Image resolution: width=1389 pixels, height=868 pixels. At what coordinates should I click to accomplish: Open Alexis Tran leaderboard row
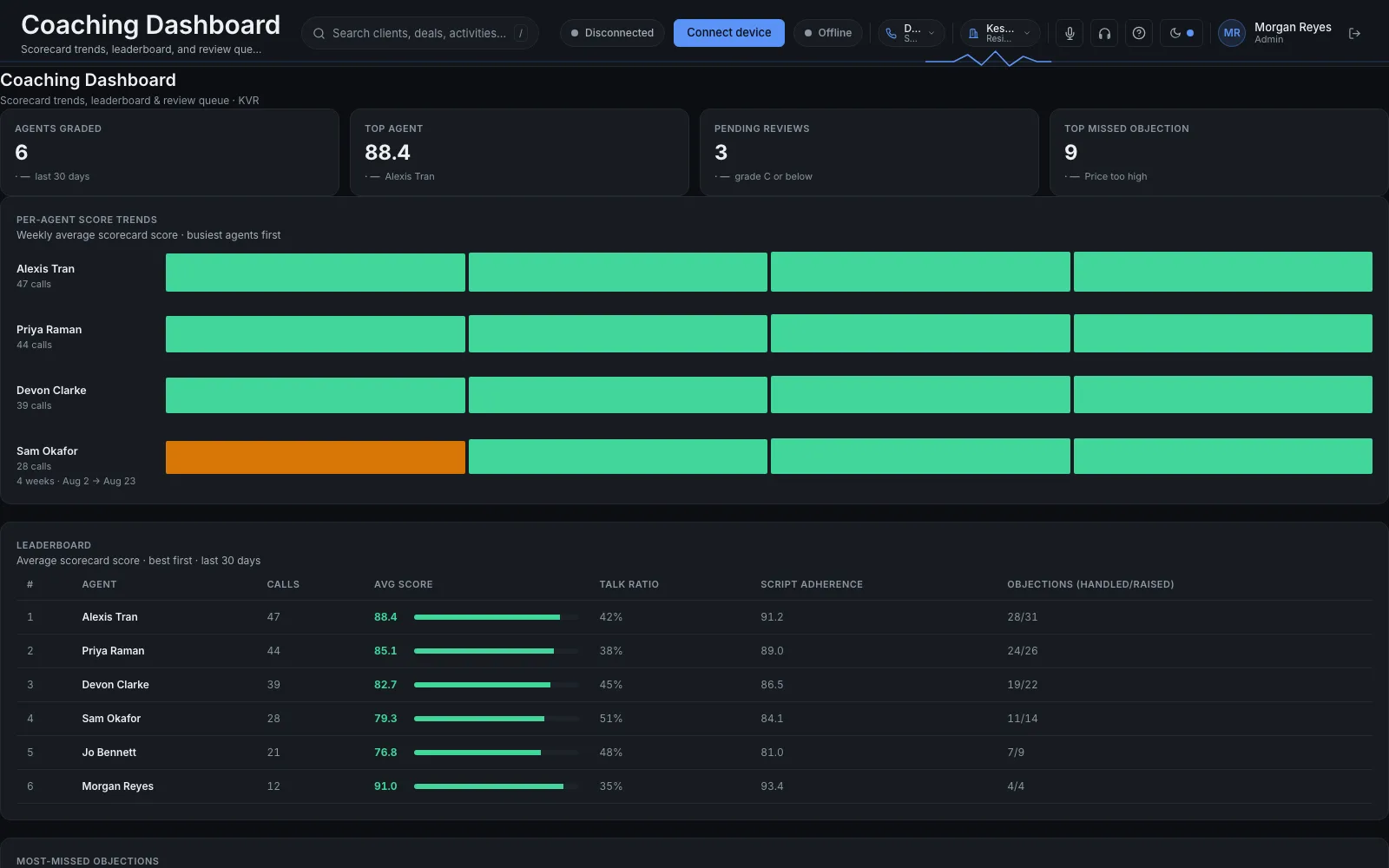pos(694,617)
